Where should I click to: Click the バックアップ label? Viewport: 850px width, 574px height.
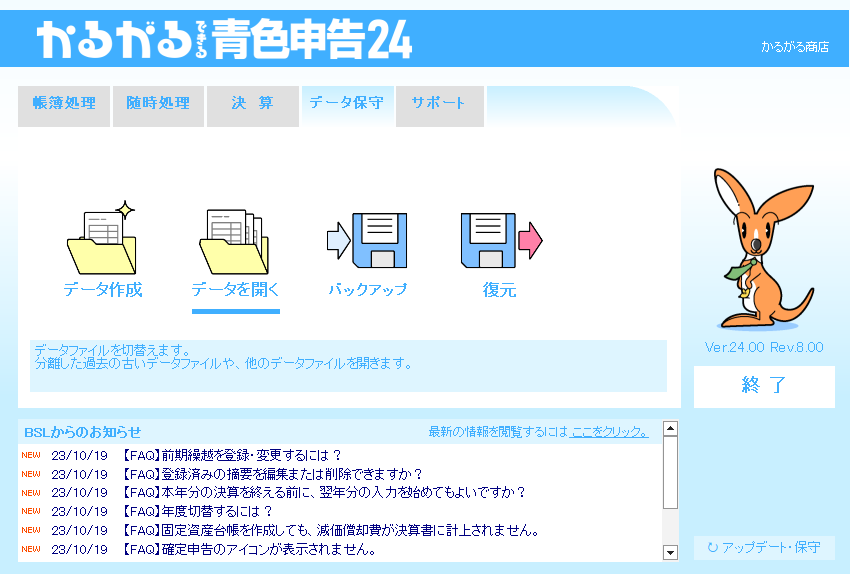pyautogui.click(x=368, y=289)
